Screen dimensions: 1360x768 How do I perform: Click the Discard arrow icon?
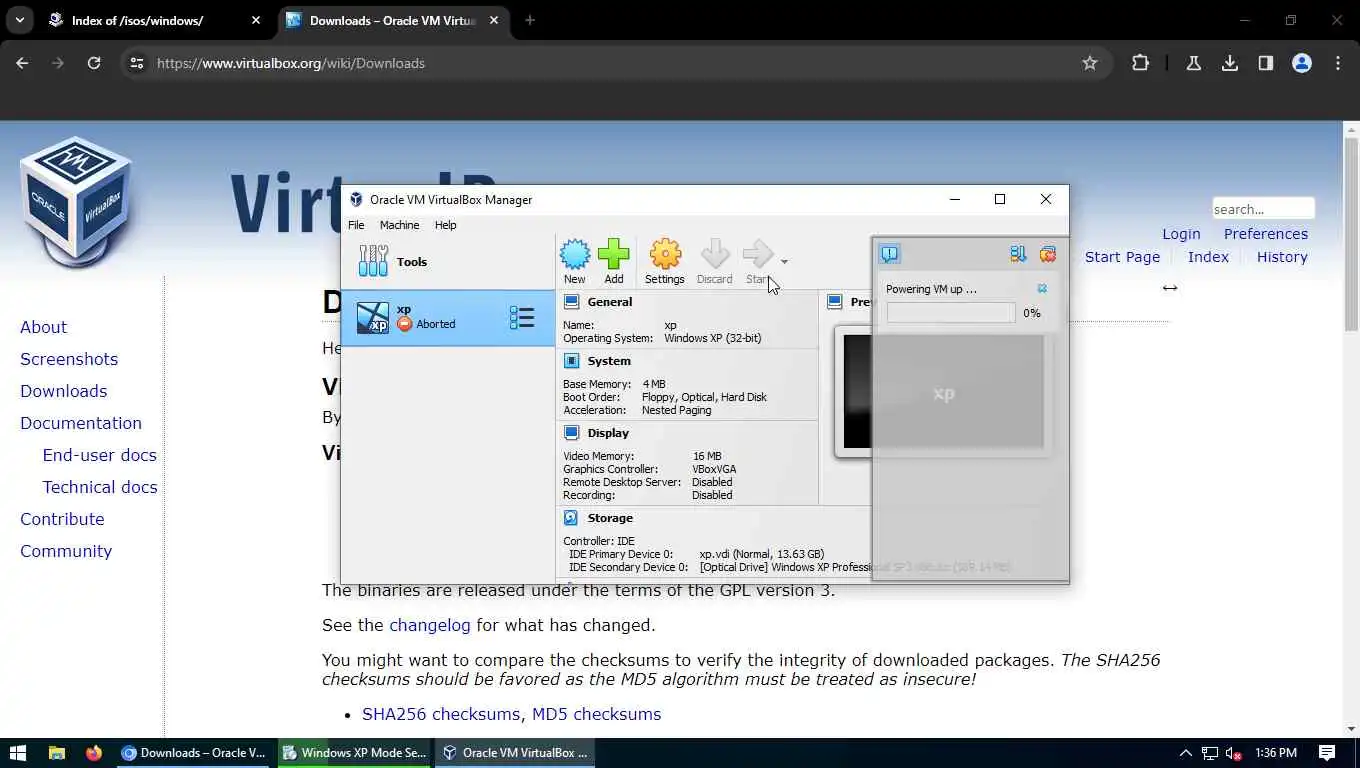(715, 255)
